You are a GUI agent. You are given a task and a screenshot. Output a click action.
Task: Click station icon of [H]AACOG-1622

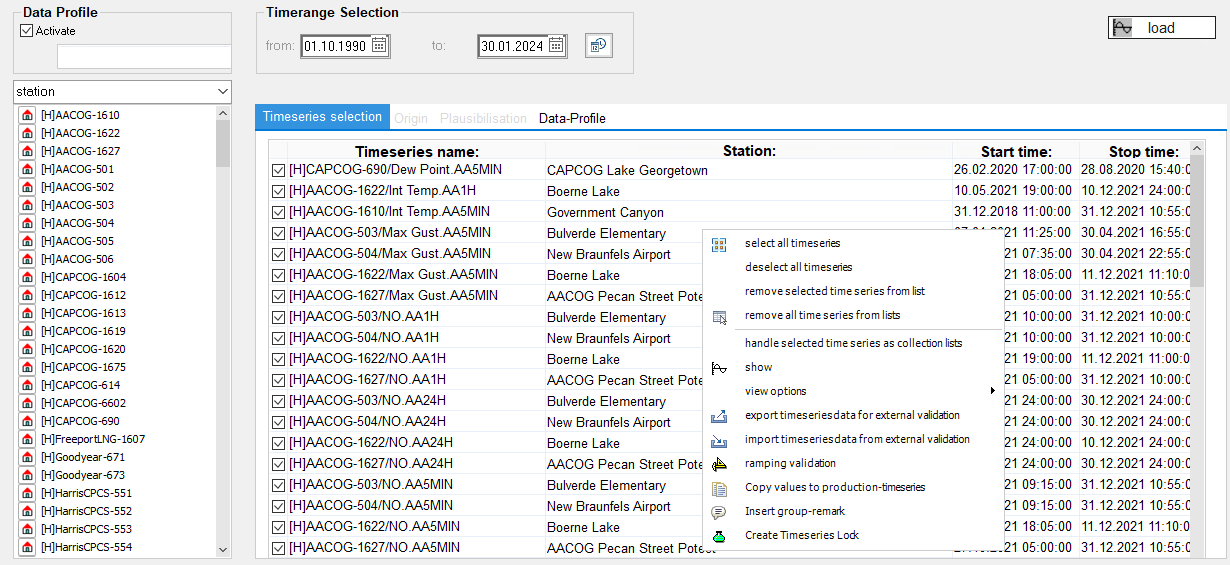[x=28, y=133]
